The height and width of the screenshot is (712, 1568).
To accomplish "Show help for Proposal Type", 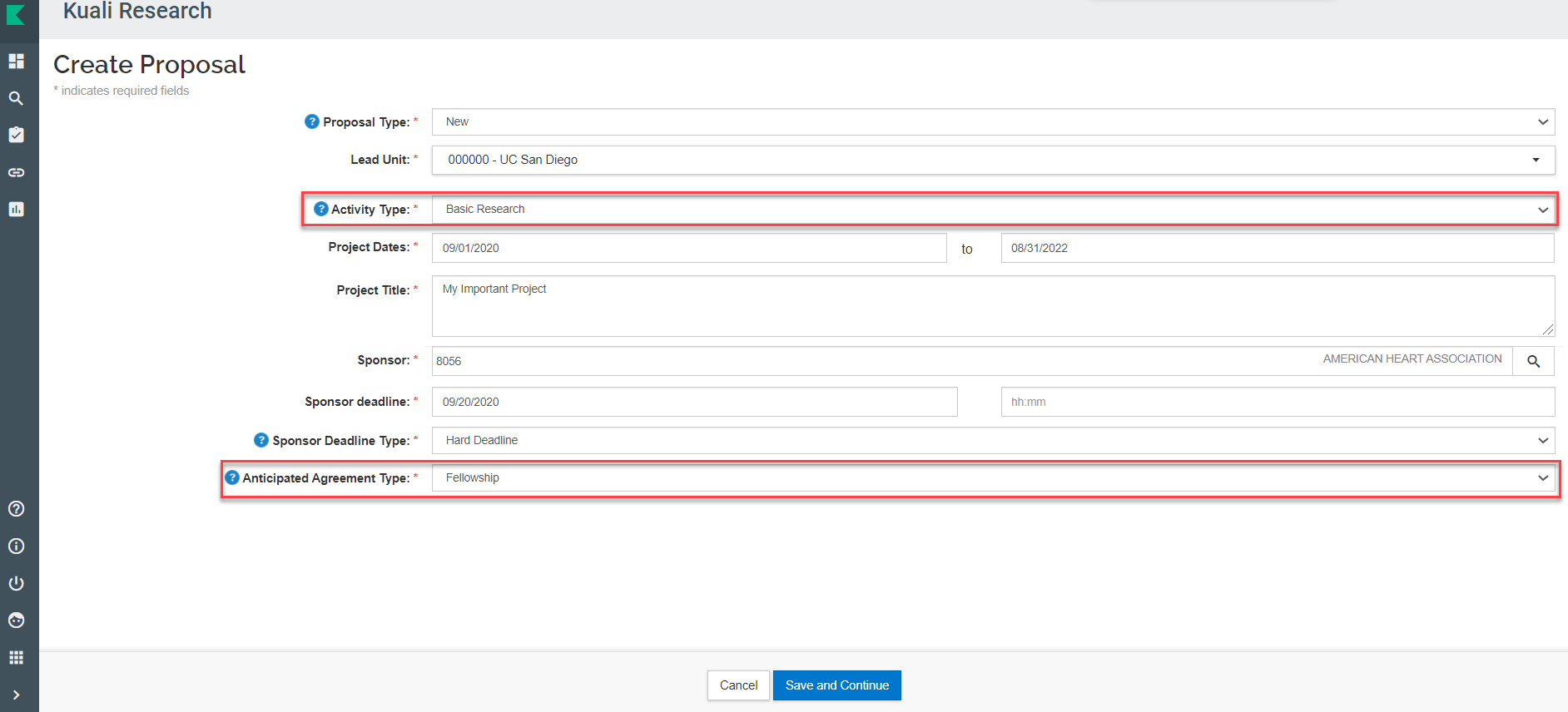I will click(312, 121).
